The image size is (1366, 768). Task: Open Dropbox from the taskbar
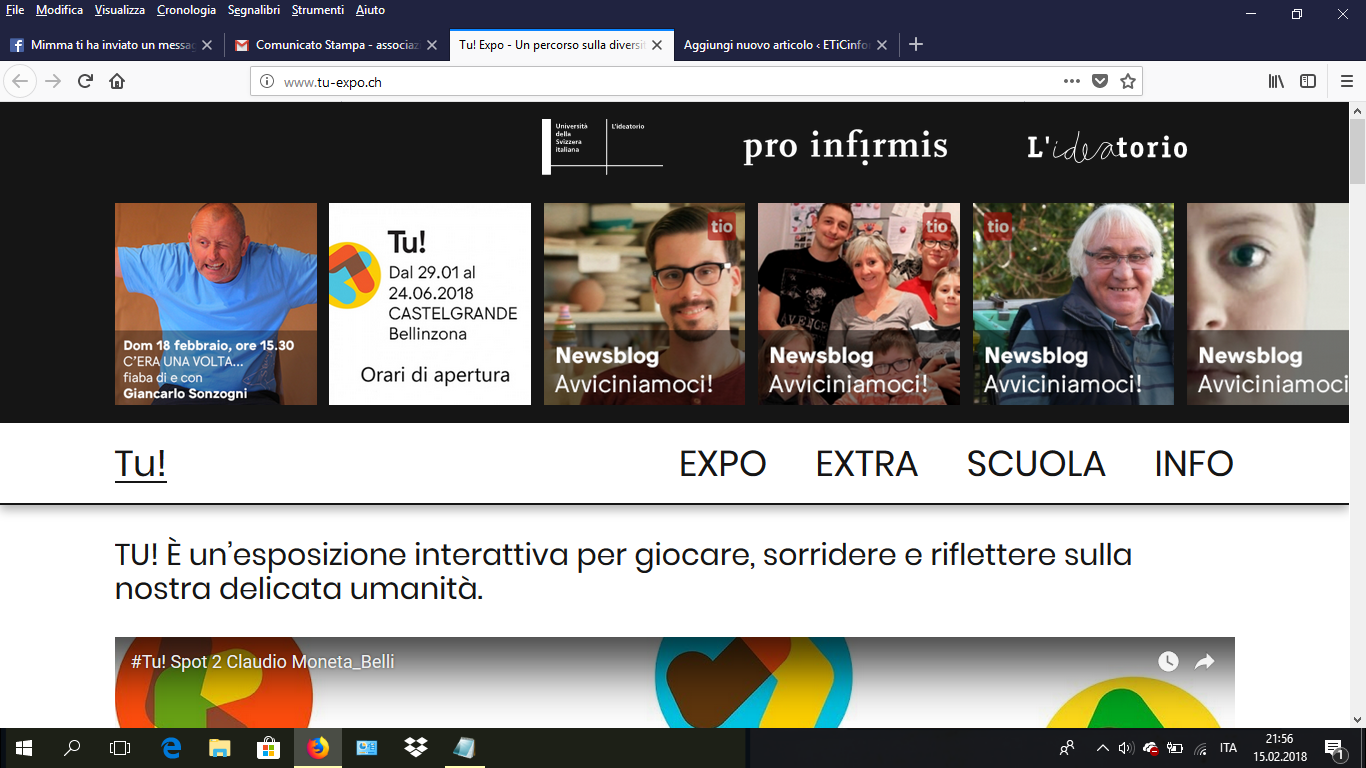[x=415, y=748]
